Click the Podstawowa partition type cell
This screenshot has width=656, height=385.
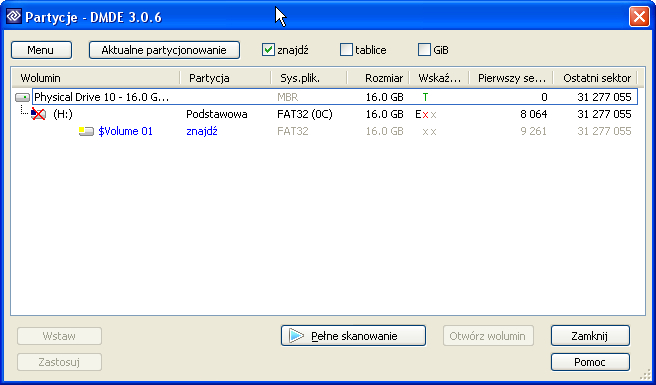(217, 114)
